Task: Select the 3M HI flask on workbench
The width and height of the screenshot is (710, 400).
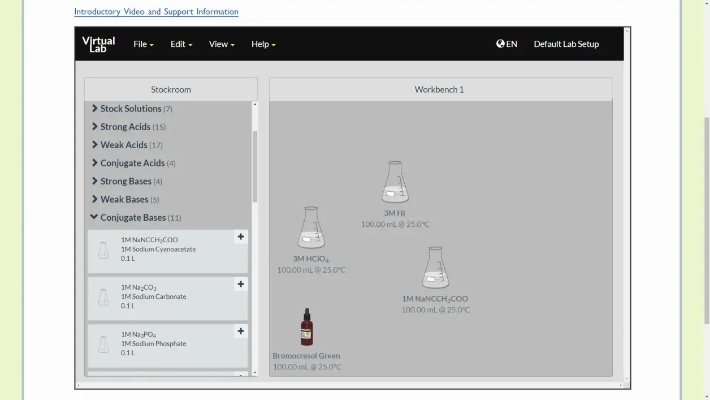Action: tap(395, 182)
